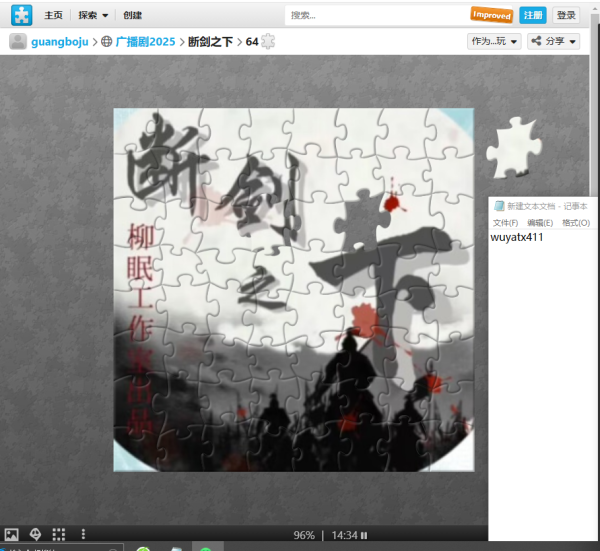600x551 pixels.
Task: Expand the 探索 dropdown menu
Action: tap(93, 15)
